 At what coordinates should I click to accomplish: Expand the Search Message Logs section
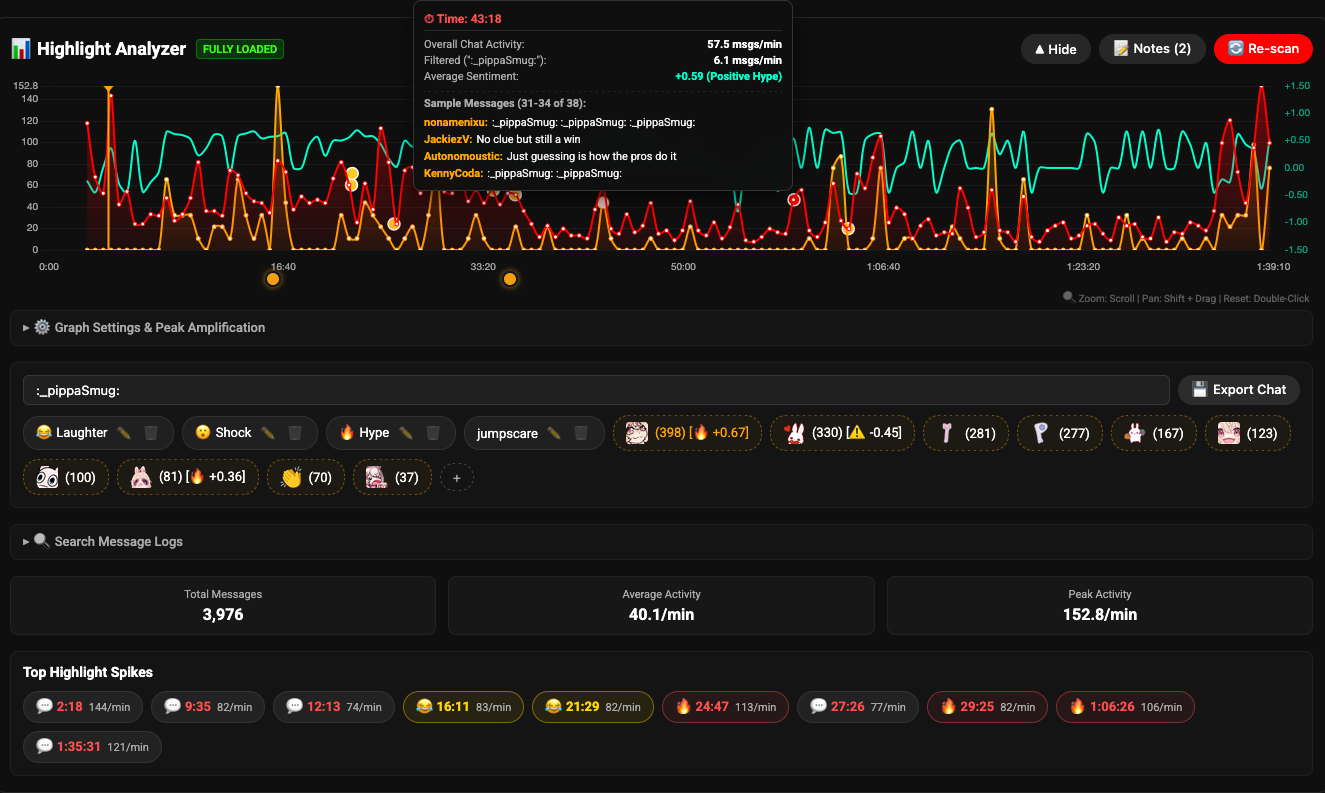(661, 541)
